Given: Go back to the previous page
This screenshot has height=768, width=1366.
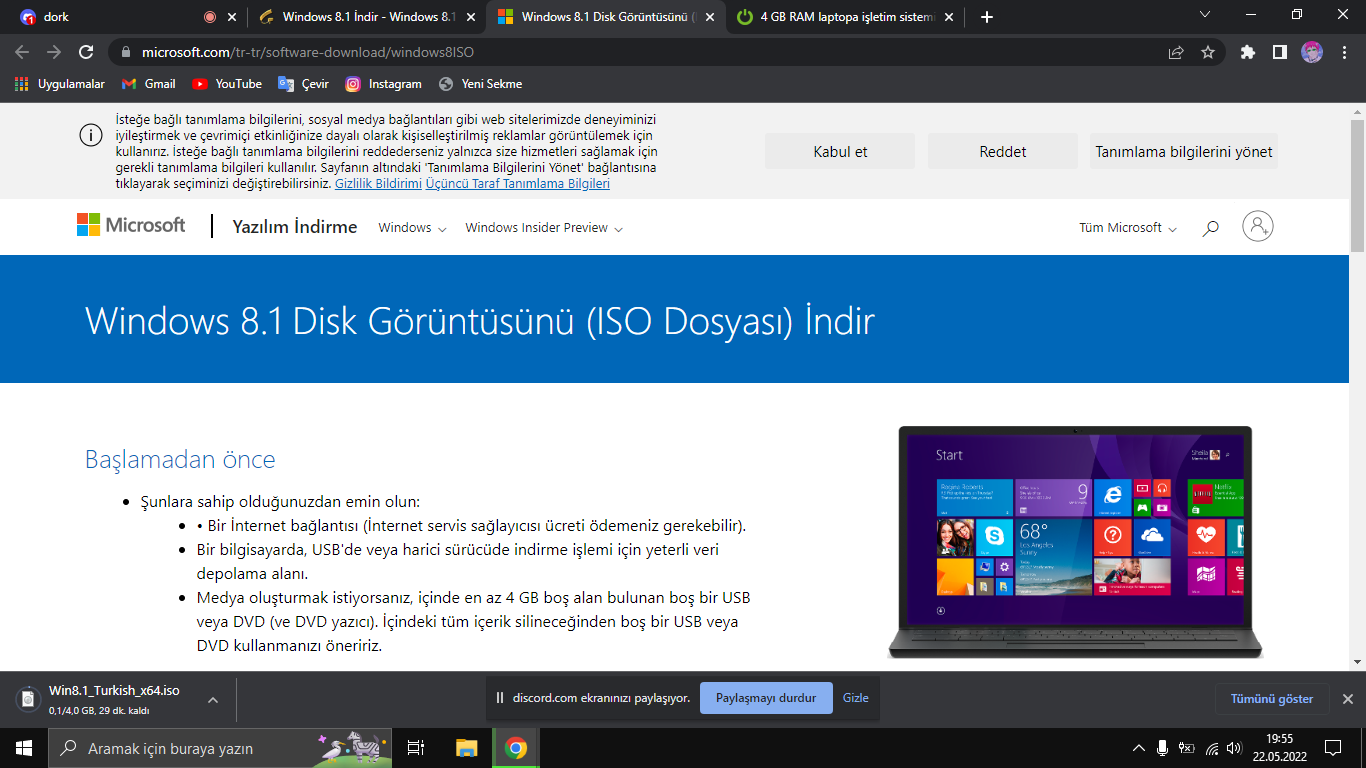Looking at the screenshot, I should 22,52.
